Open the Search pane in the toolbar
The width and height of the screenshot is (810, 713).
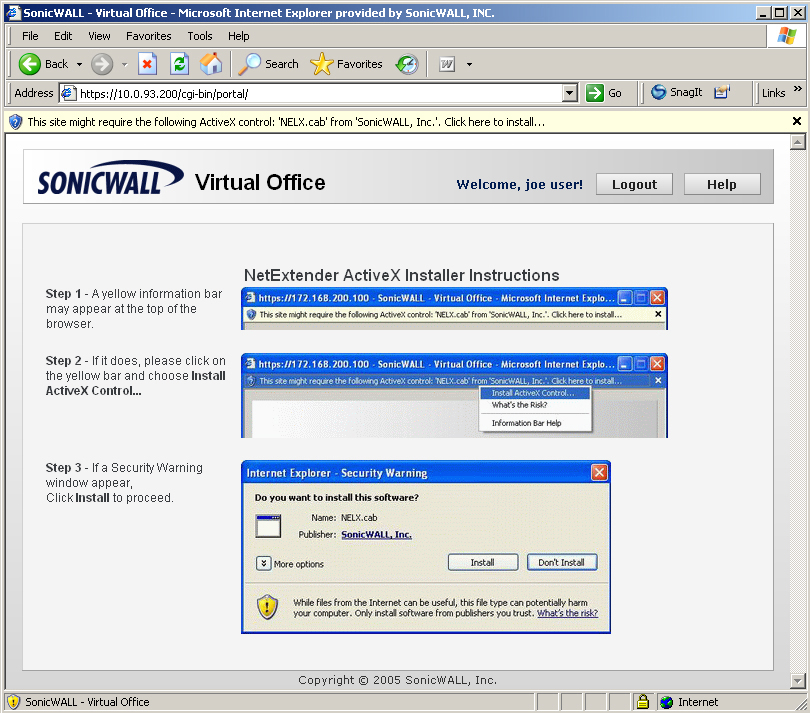(x=268, y=64)
